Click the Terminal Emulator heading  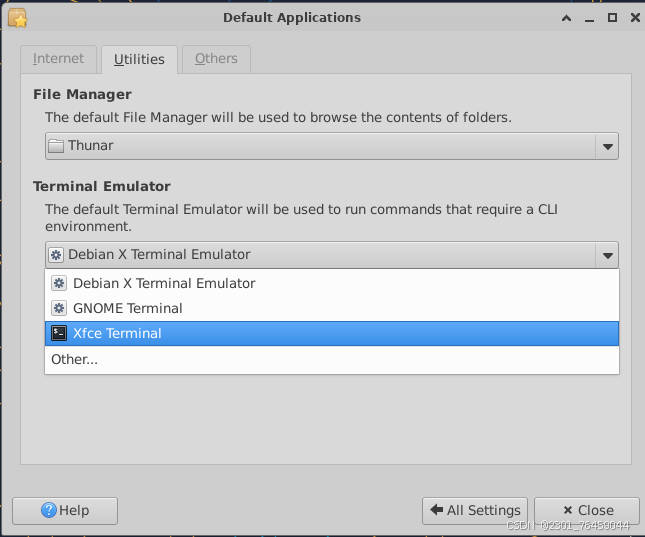click(102, 186)
